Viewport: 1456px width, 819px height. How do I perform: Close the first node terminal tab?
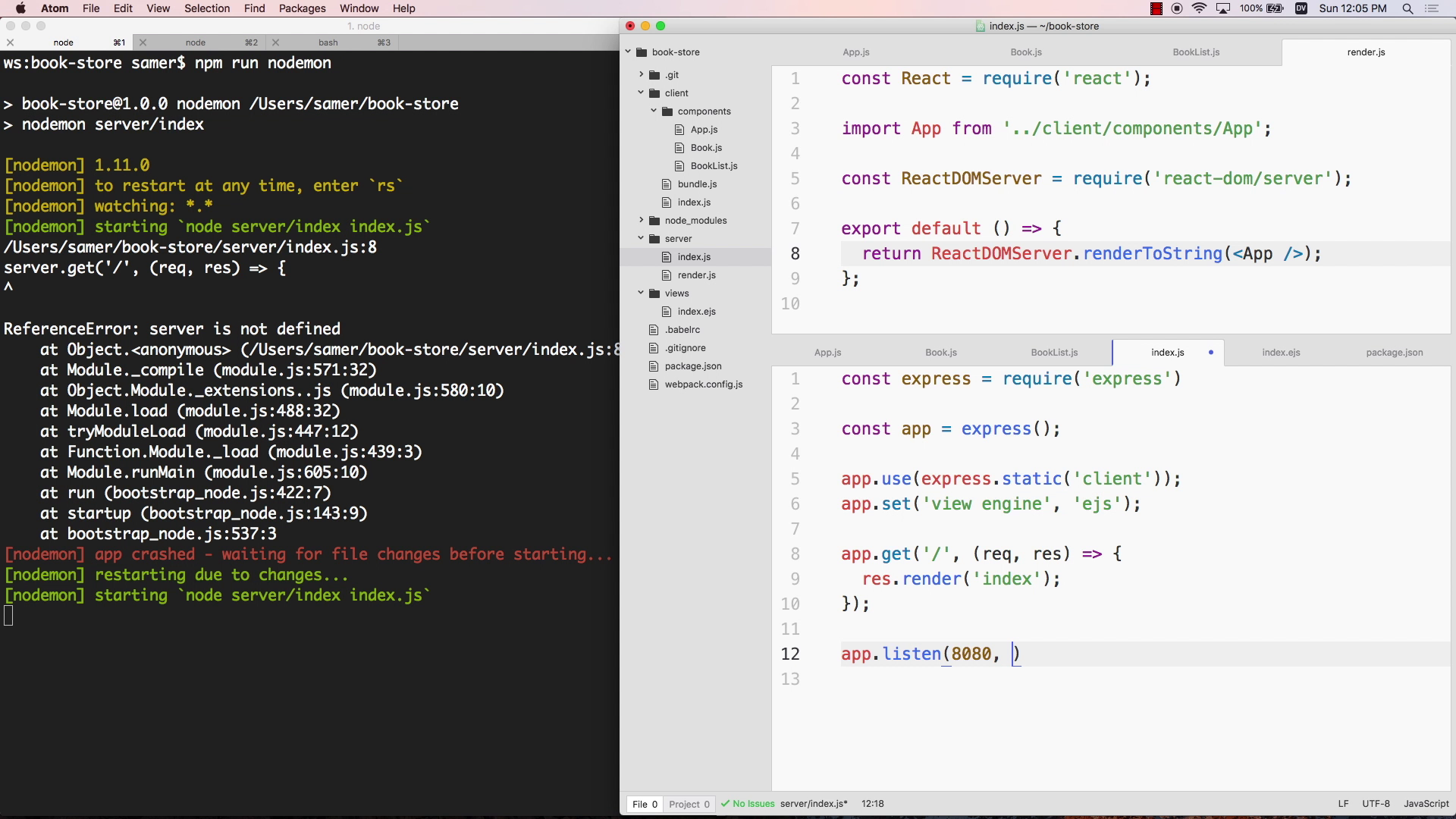click(x=11, y=42)
